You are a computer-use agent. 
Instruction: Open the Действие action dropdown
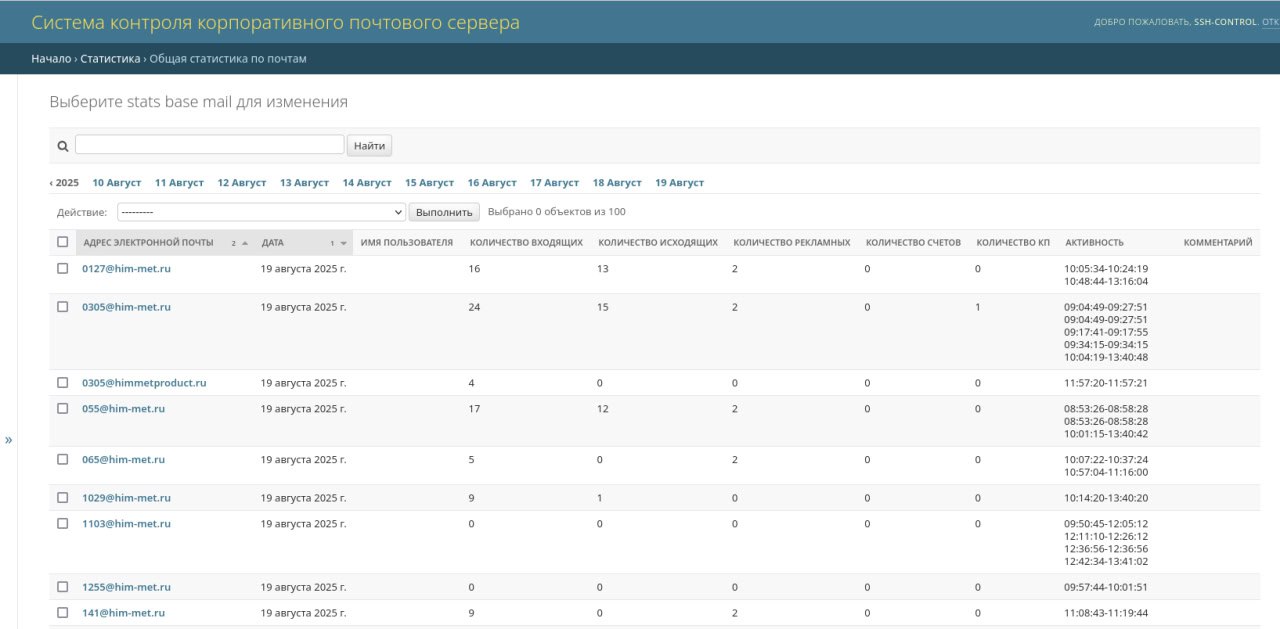point(261,212)
